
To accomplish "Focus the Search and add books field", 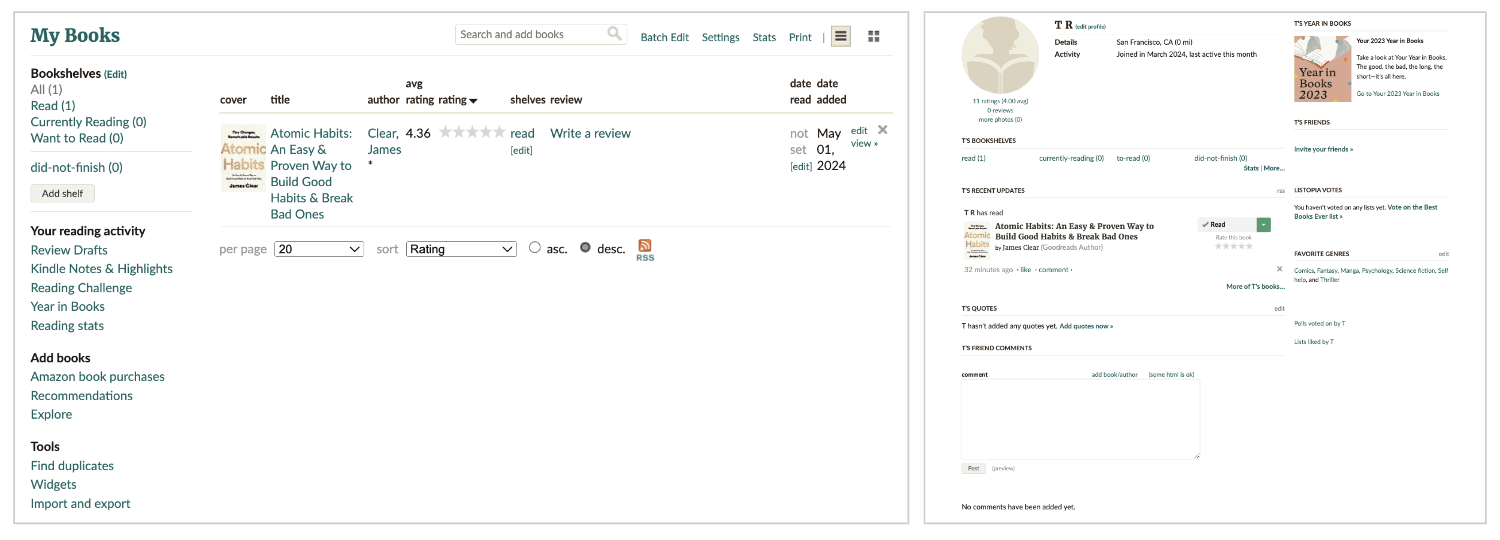I will tap(541, 34).
